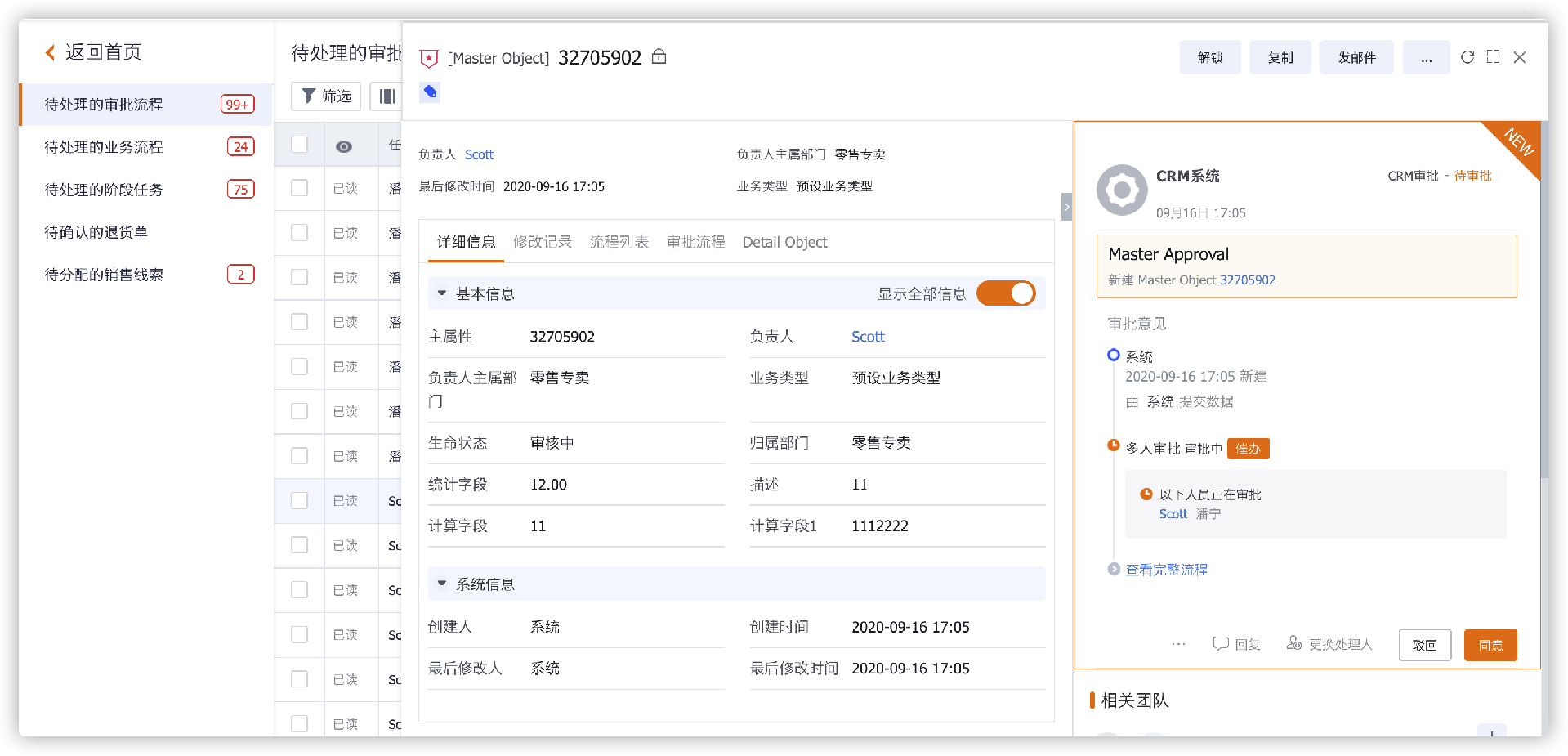Check the first 已读 row checkbox

(x=300, y=188)
